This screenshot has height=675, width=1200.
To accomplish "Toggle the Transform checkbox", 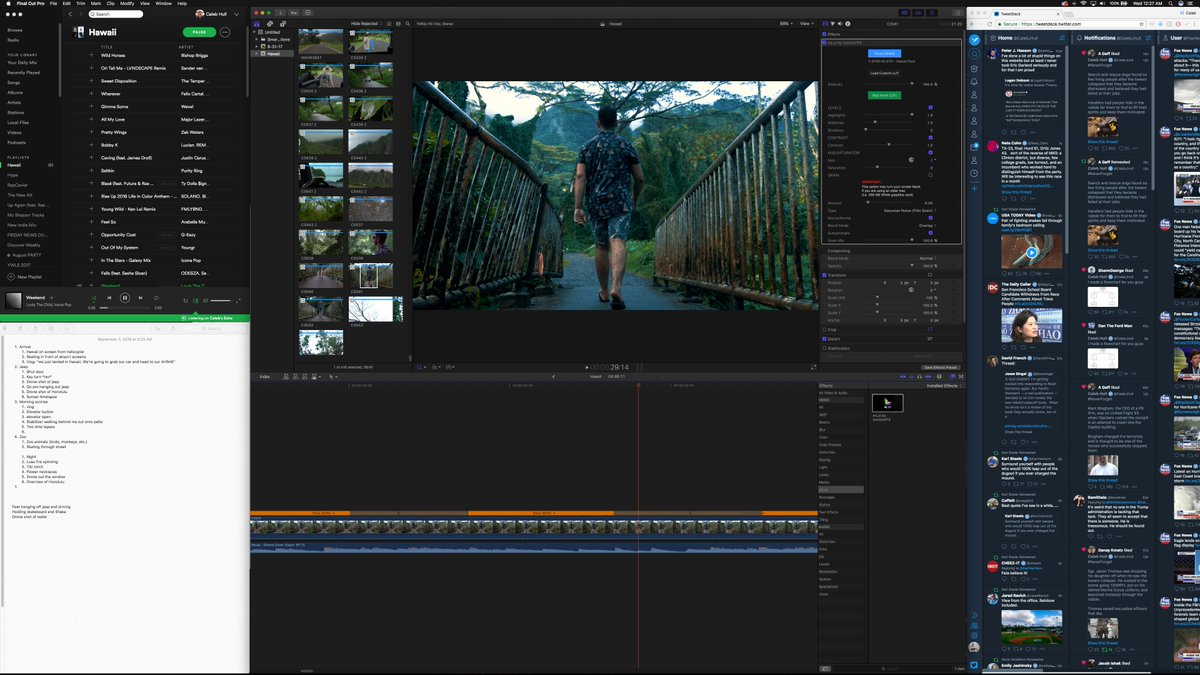I will pyautogui.click(x=824, y=275).
